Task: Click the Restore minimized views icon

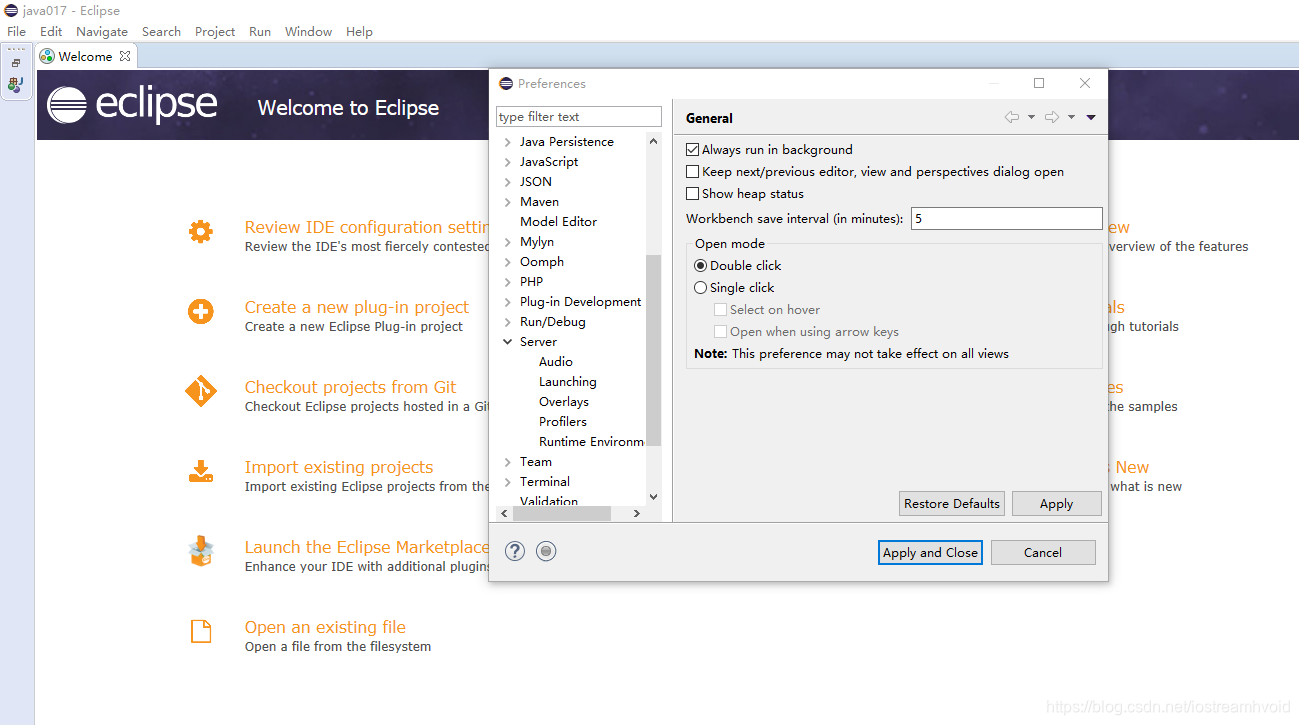Action: pos(16,63)
